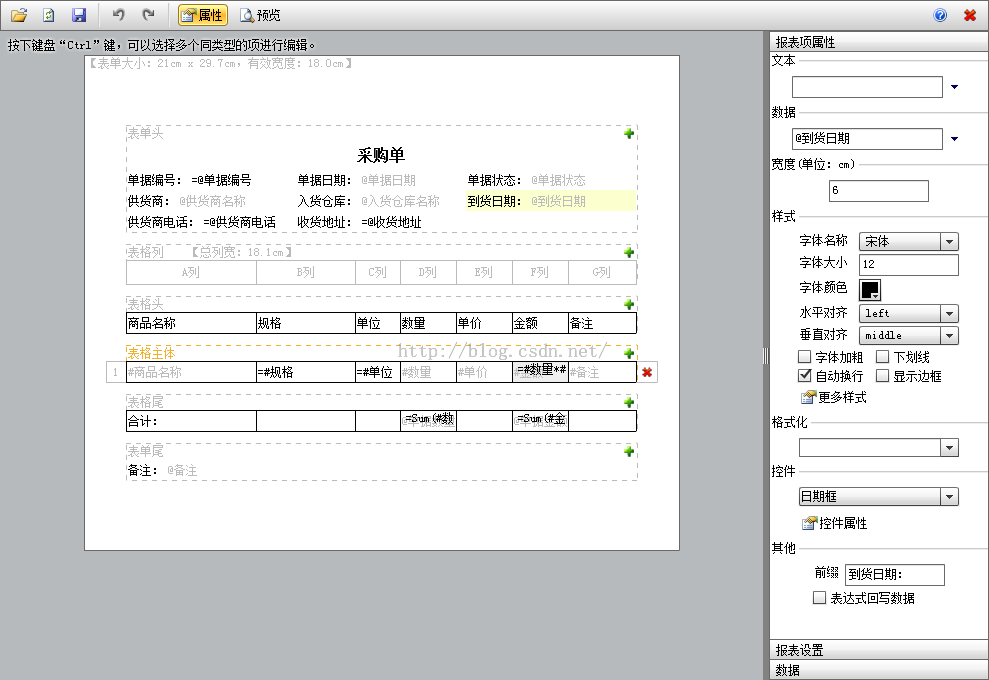Toggle 下划线 underline checkbox
989x680 pixels.
882,357
